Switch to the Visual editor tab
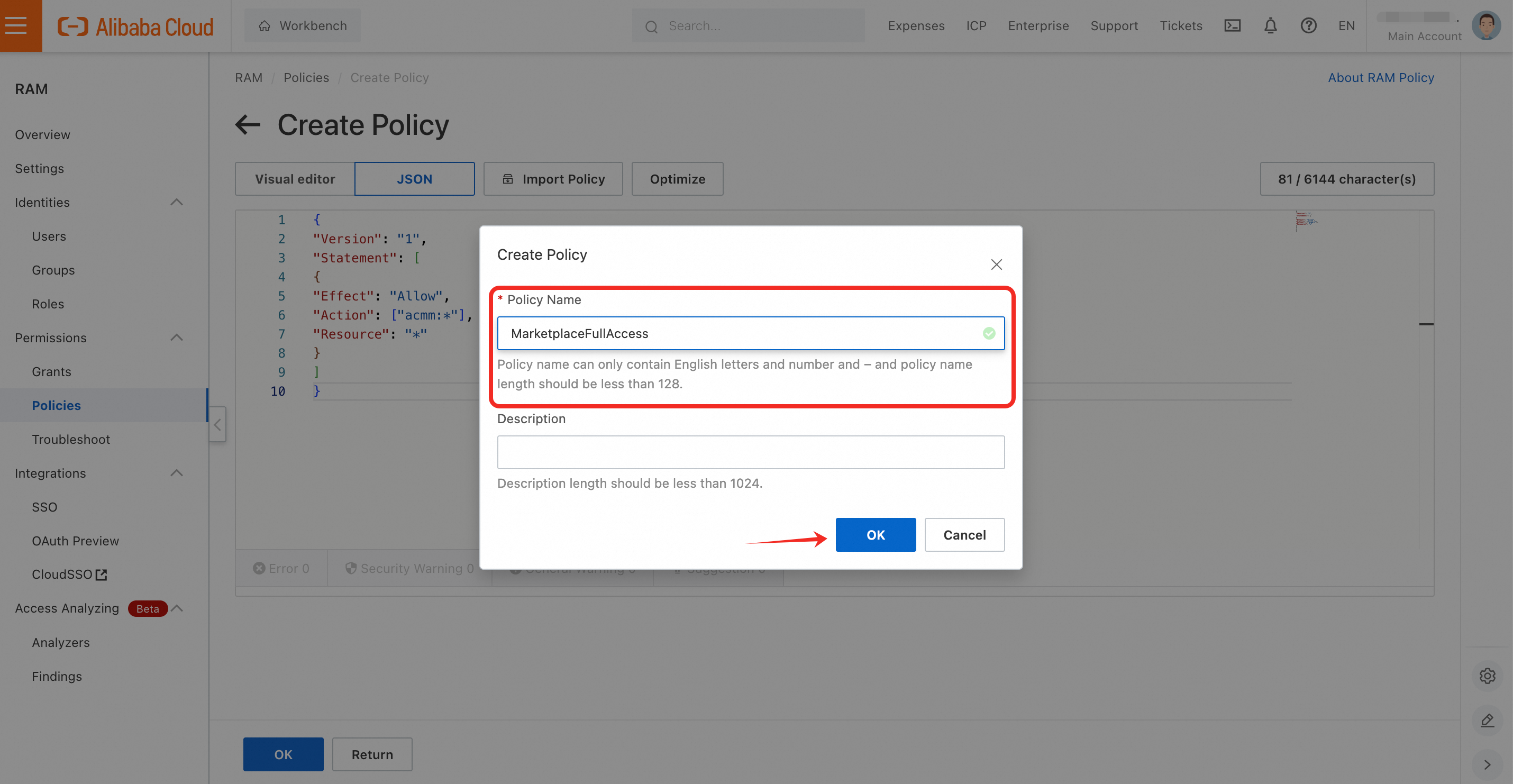 tap(295, 178)
